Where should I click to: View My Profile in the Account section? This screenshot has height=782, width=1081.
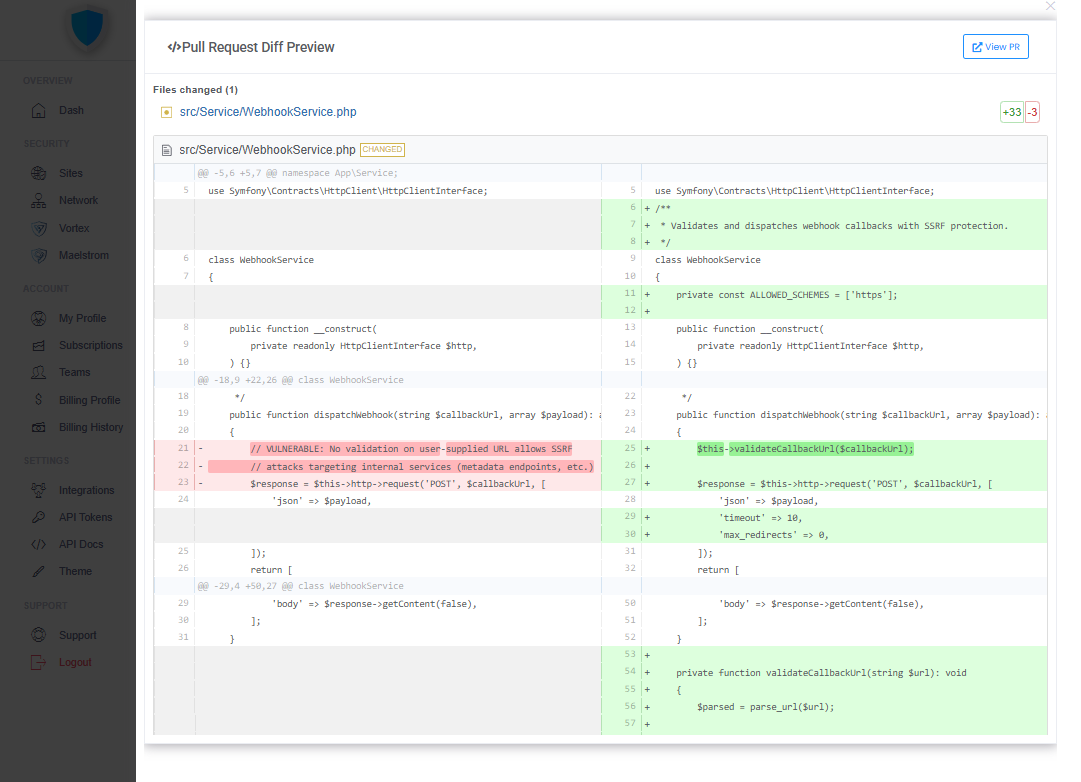point(84,318)
